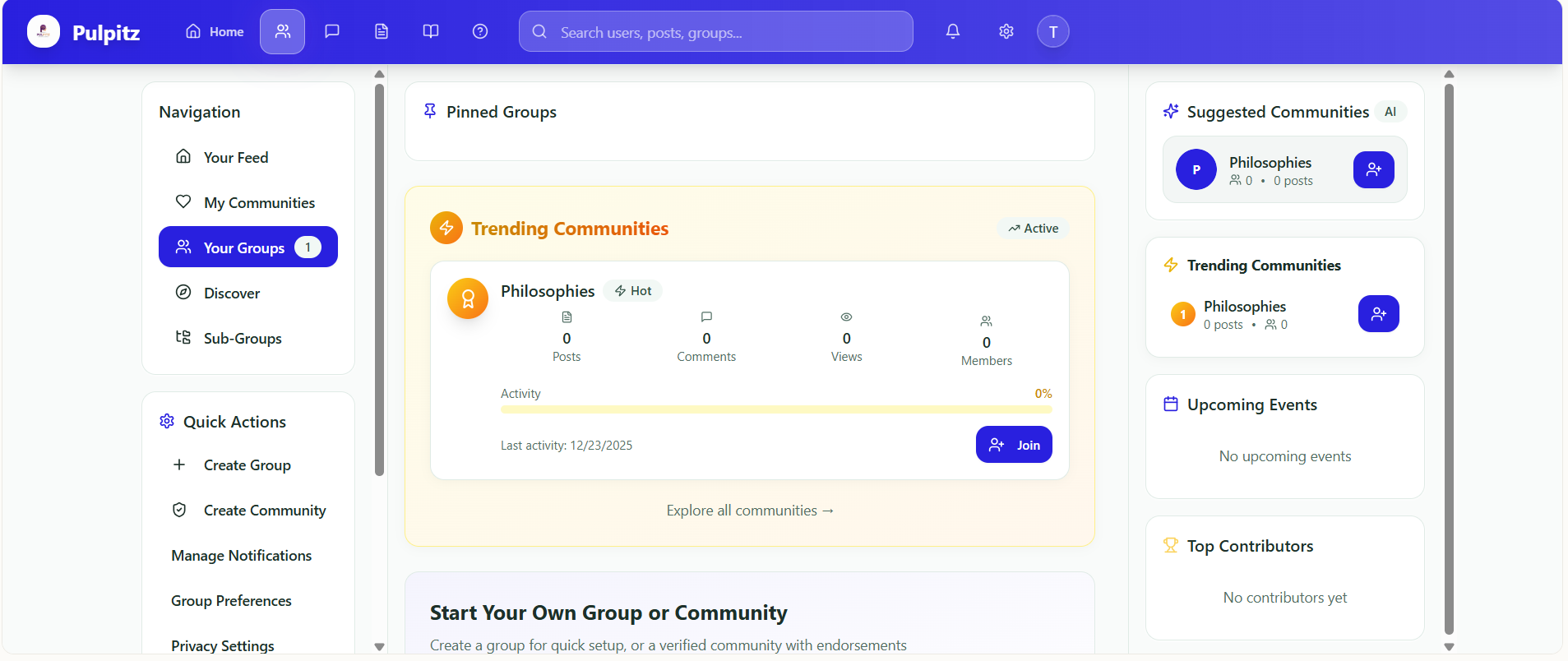Image resolution: width=1568 pixels, height=661 pixels.
Task: Click 'Last activity: 12/23/2025' text
Action: tap(567, 446)
